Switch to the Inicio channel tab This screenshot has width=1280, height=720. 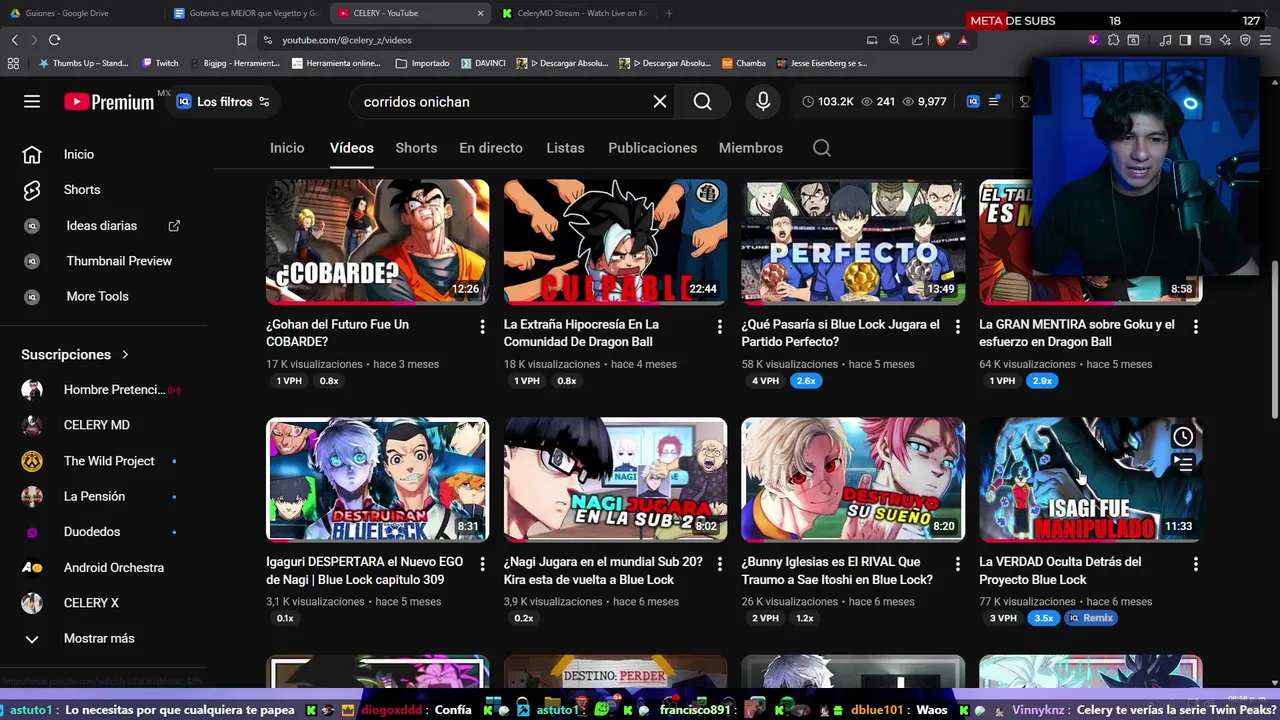point(287,148)
